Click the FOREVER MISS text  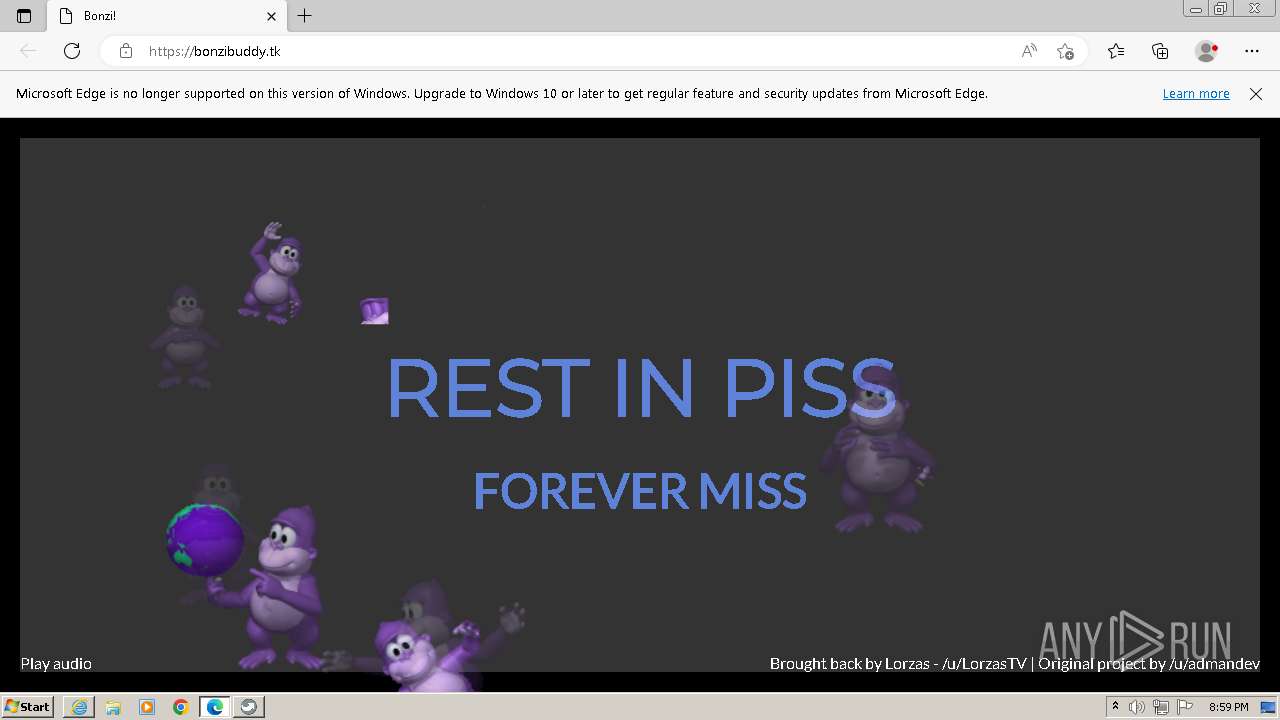click(x=640, y=491)
